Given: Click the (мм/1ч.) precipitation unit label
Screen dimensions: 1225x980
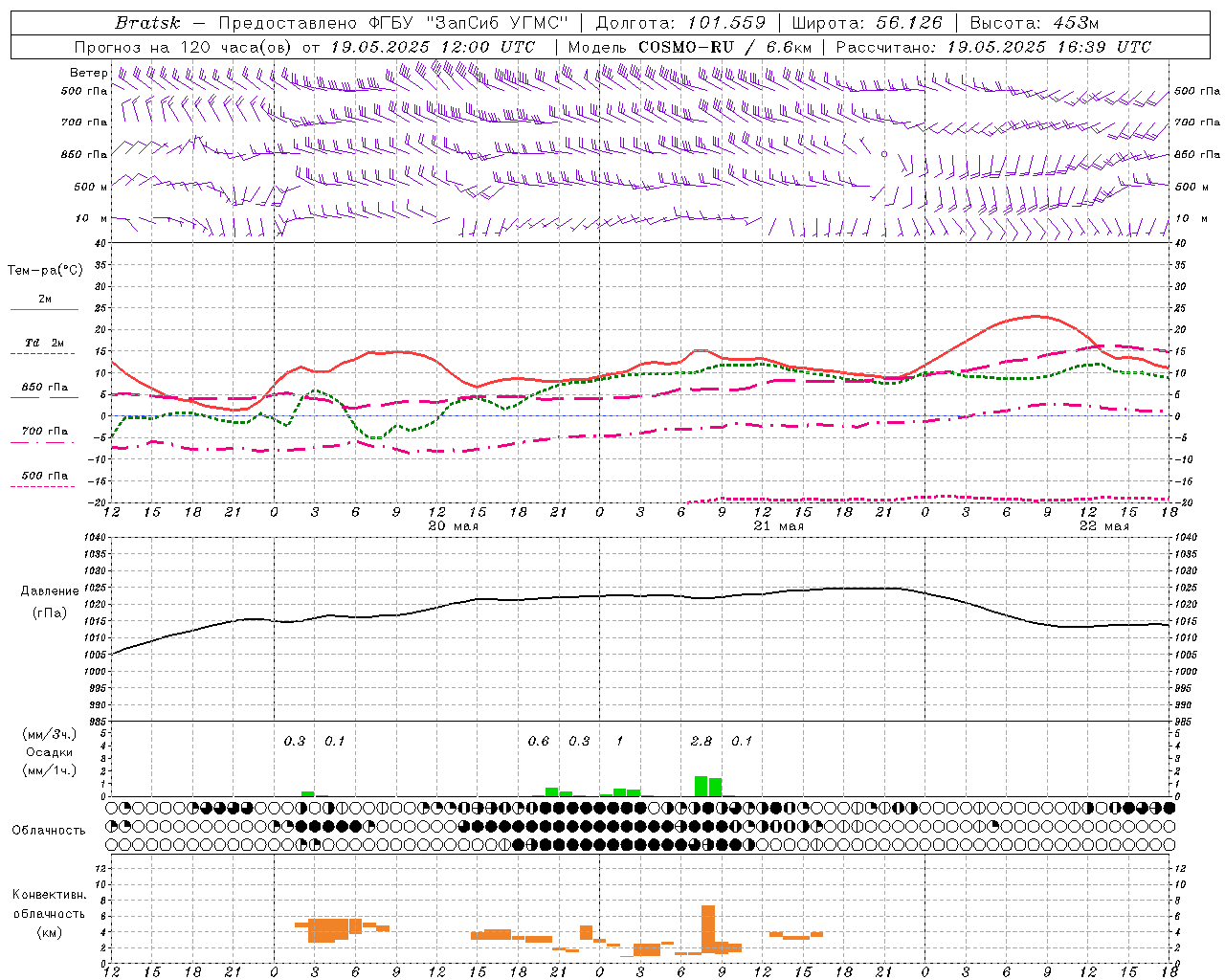Looking at the screenshot, I should click(x=49, y=770).
